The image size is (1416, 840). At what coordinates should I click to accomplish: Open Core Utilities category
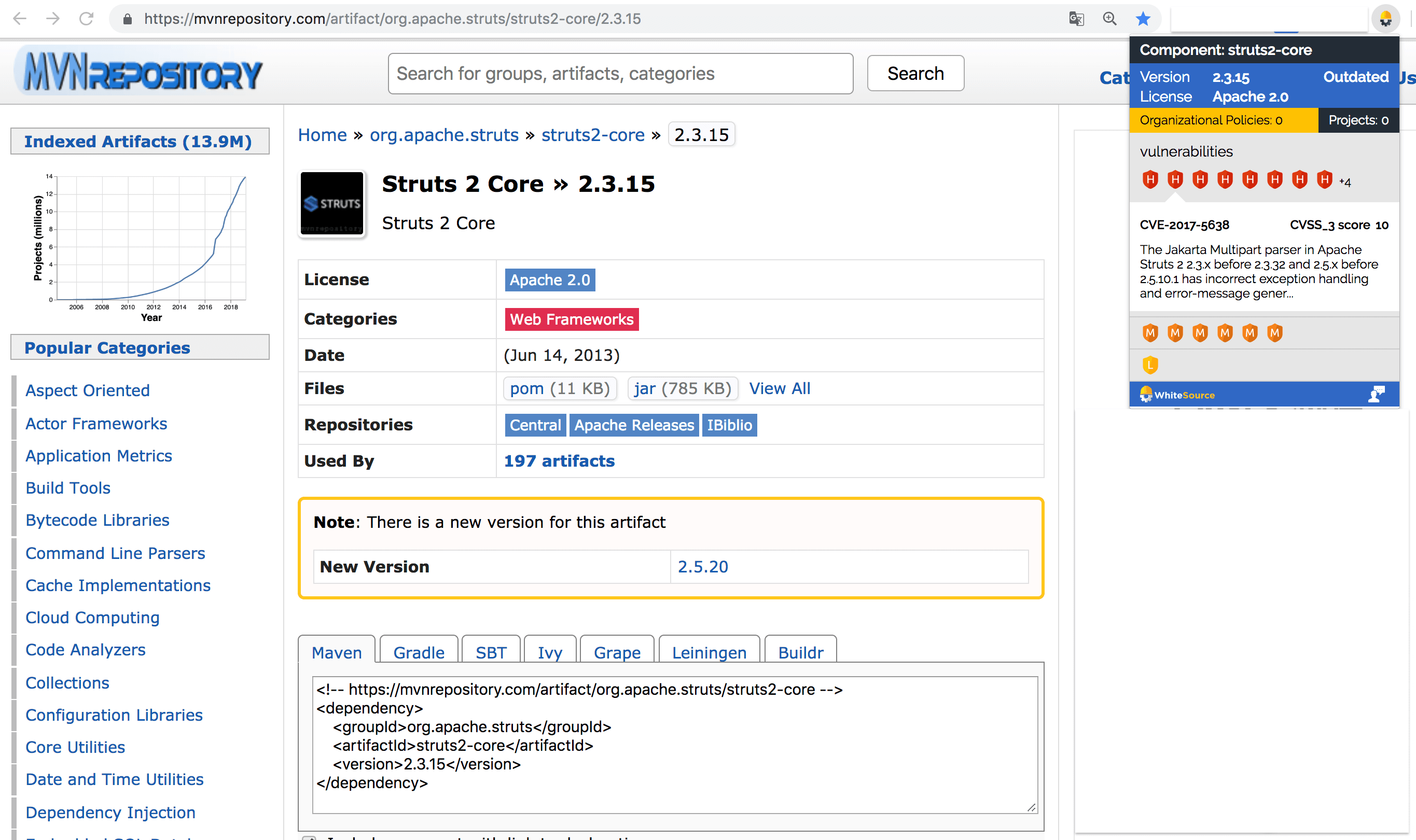[75, 747]
